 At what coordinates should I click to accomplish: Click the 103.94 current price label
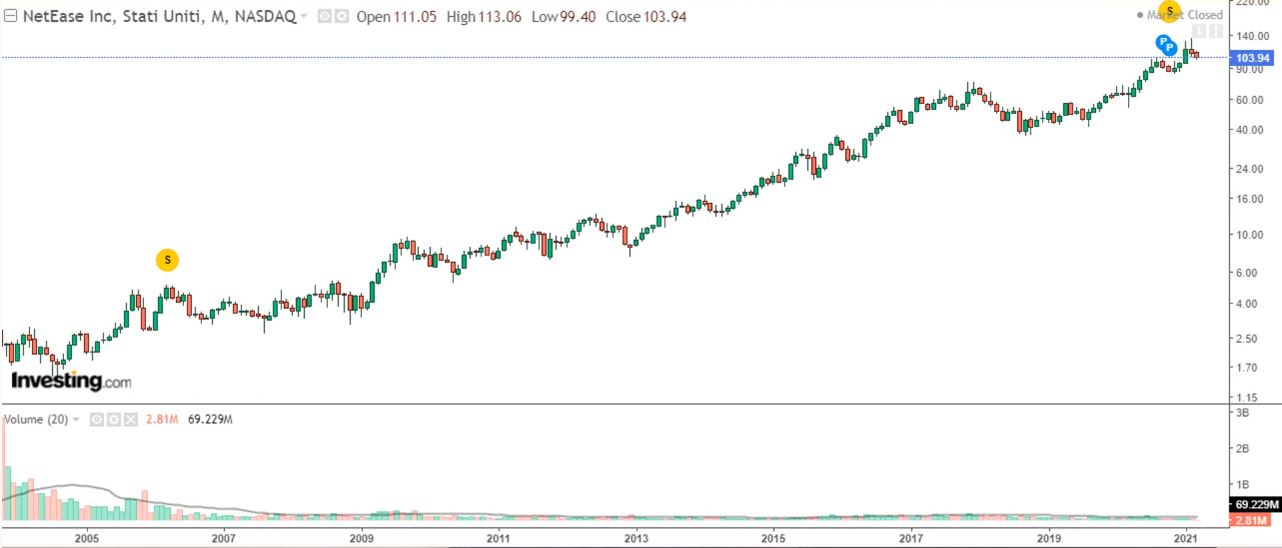point(1253,58)
